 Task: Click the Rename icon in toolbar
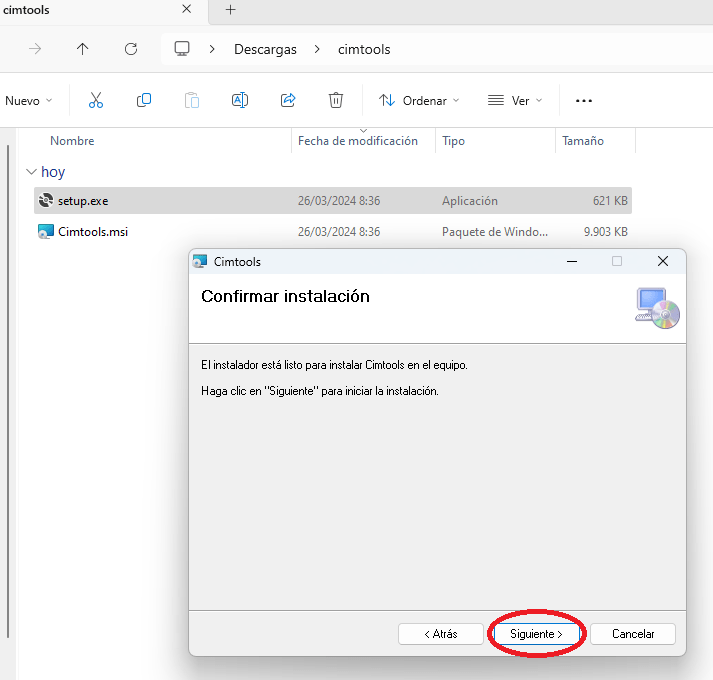(x=240, y=100)
